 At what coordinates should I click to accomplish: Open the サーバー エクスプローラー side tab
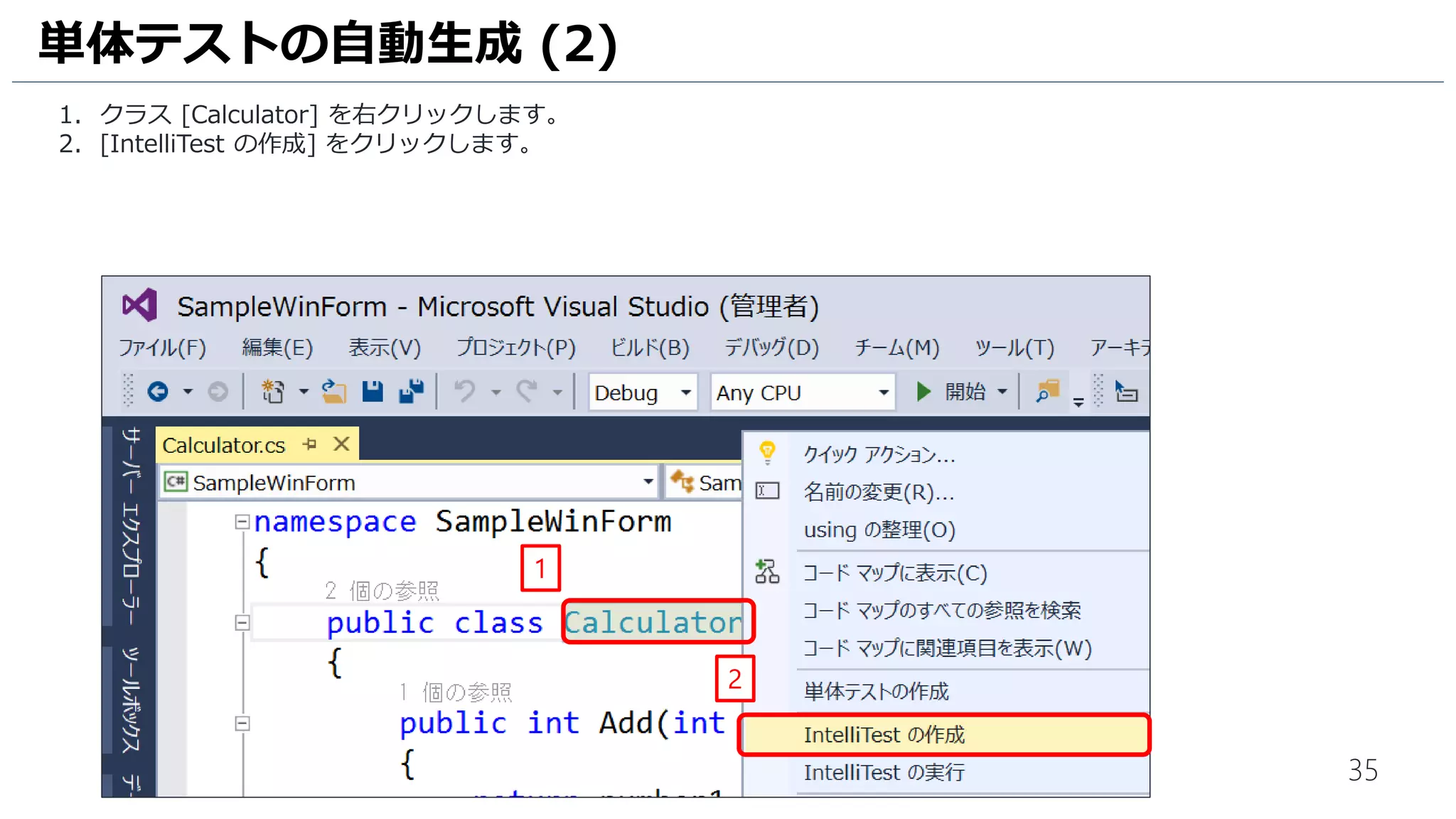click(x=131, y=526)
